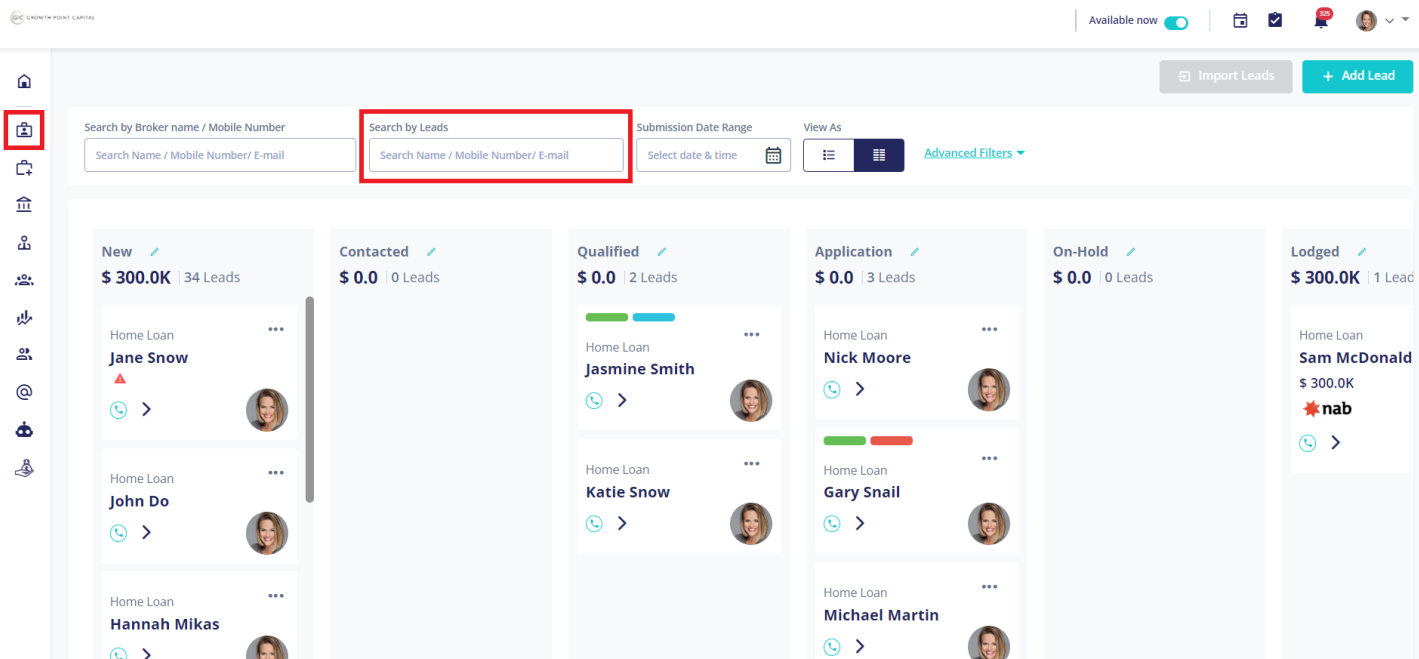The width and height of the screenshot is (1419, 659).
Task: Open the calendar icon in the top bar
Action: click(x=1240, y=20)
